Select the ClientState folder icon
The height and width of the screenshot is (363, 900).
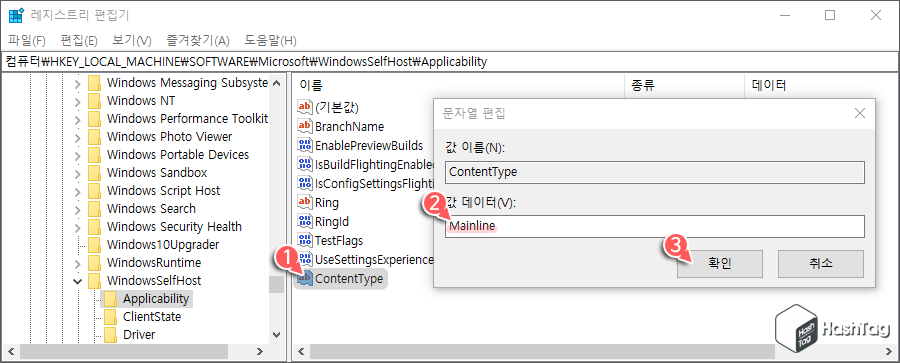(x=111, y=317)
